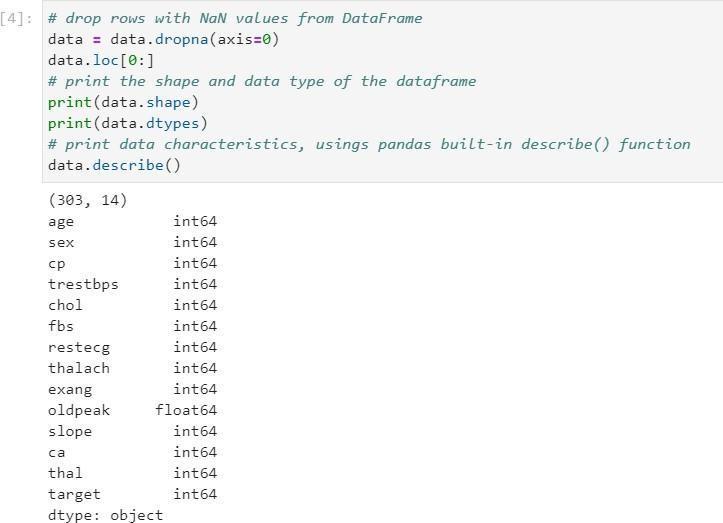The width and height of the screenshot is (723, 523).
Task: Click the cell execution prompt [4]
Action: 18,18
